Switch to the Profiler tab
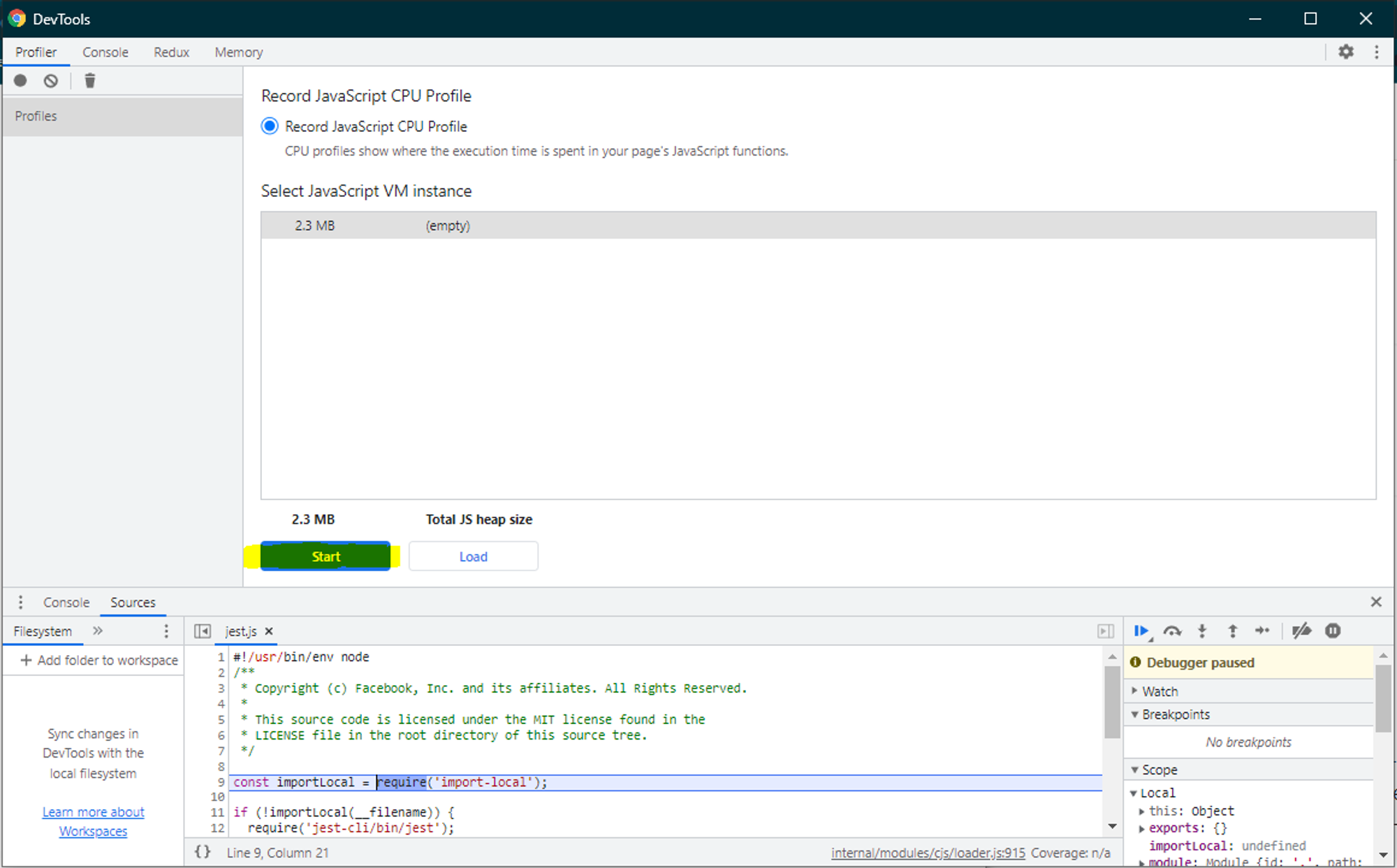Viewport: 1397px width, 868px height. 36,52
